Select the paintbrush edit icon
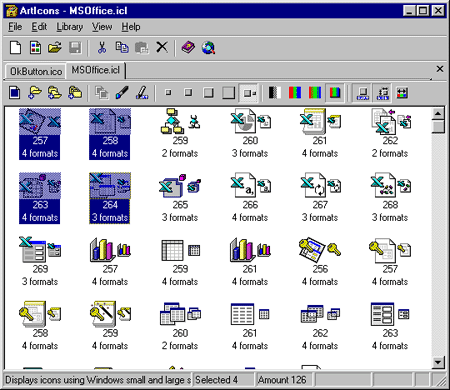 click(x=122, y=93)
